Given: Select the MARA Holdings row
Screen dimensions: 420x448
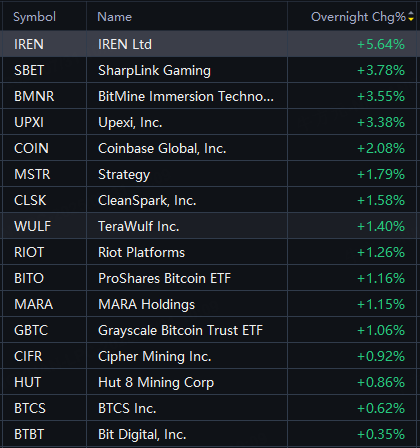Looking at the screenshot, I should (210, 304).
